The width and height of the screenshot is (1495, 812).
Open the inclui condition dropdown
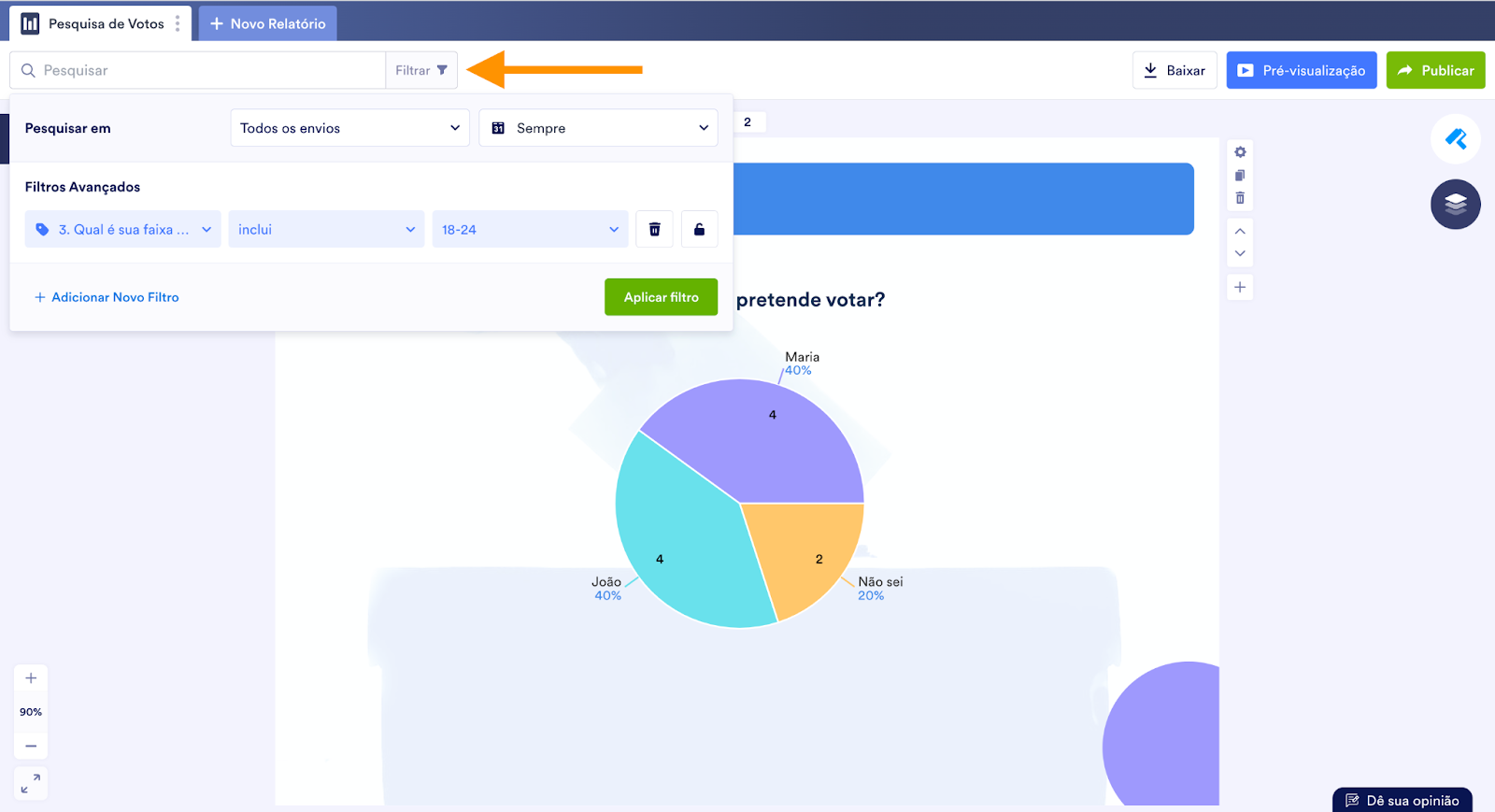[x=326, y=229]
